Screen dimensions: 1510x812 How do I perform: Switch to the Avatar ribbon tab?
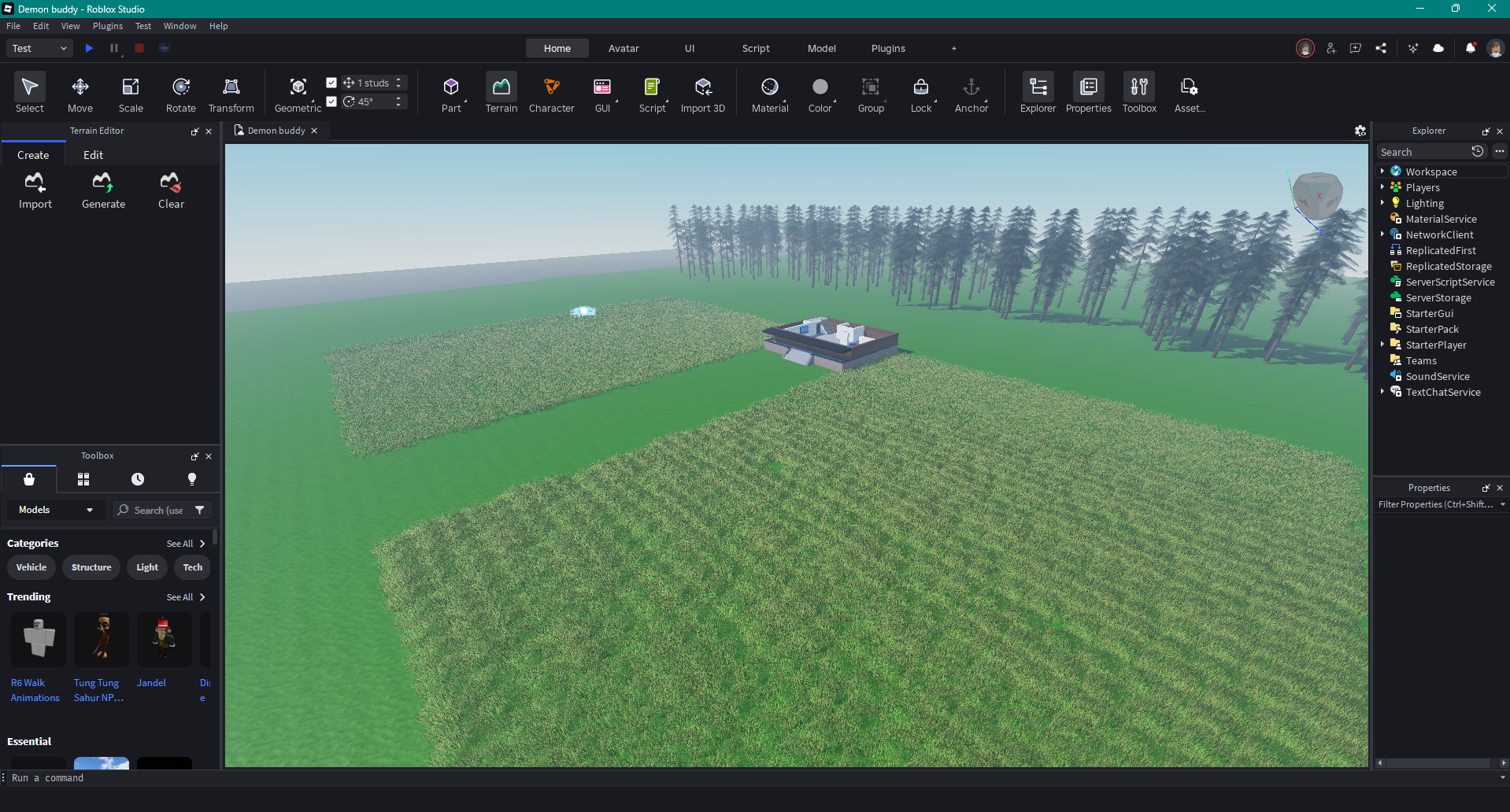624,48
